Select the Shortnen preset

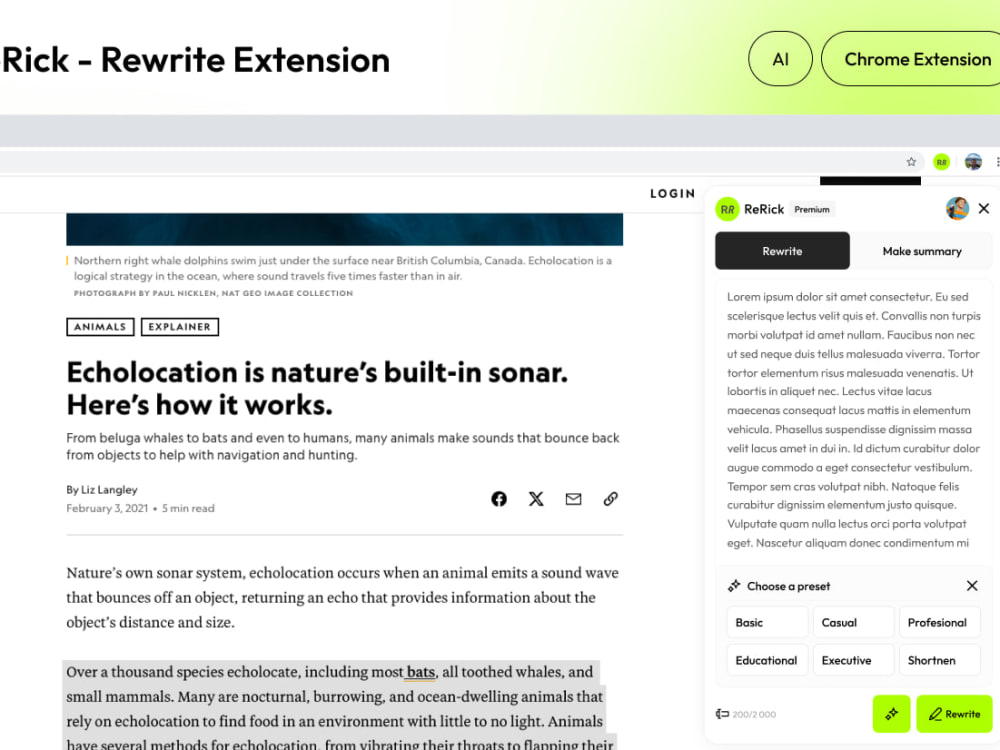(x=939, y=660)
